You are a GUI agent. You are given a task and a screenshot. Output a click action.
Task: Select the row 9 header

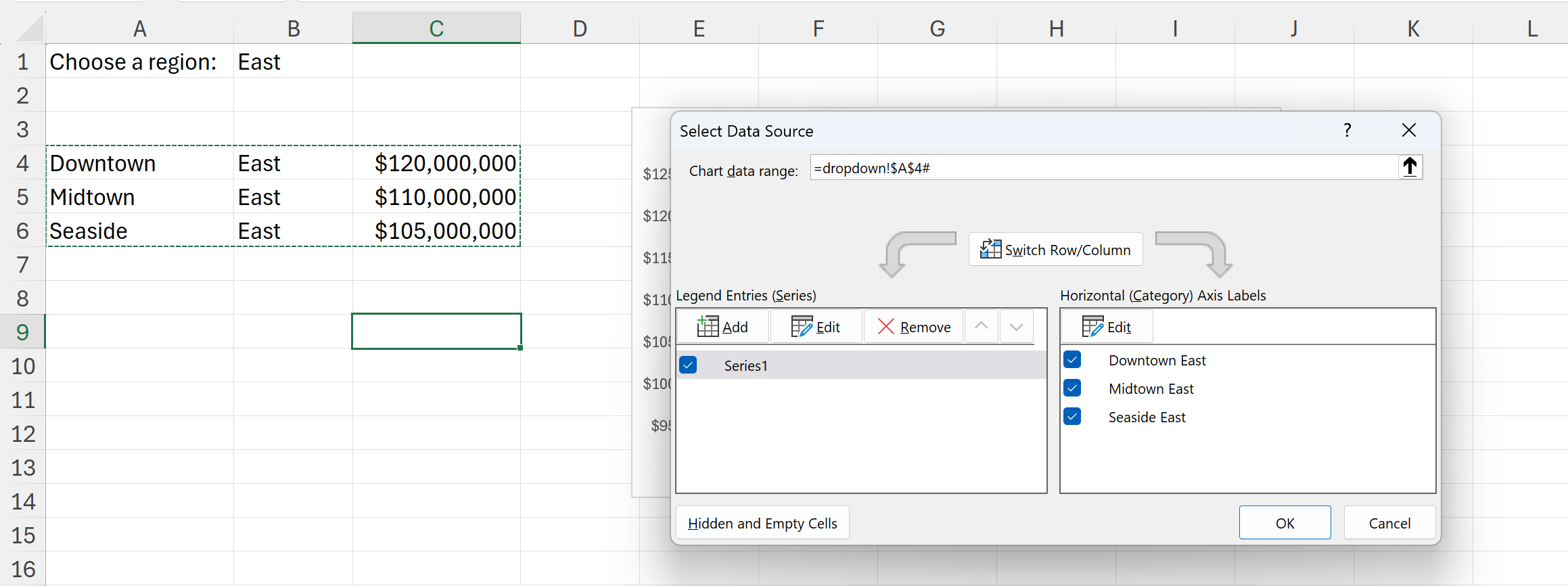[22, 332]
